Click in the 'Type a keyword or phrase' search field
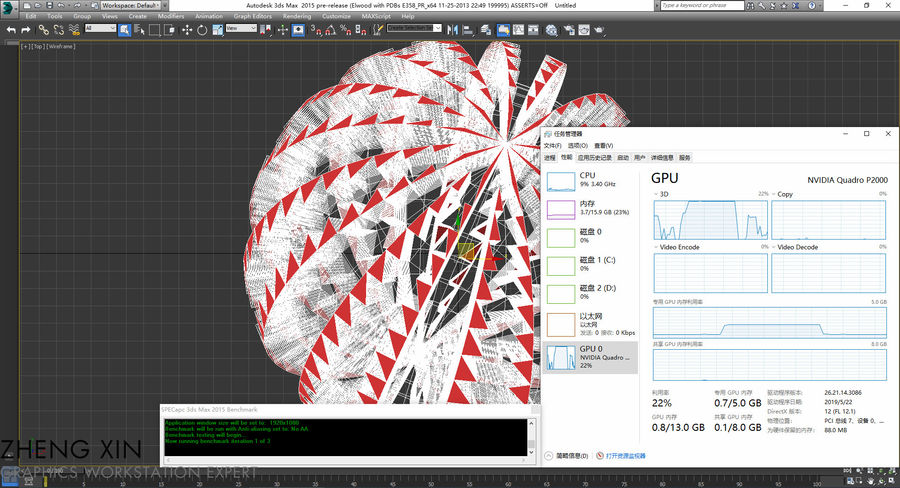Viewport: 900px width, 488px height. point(701,5)
